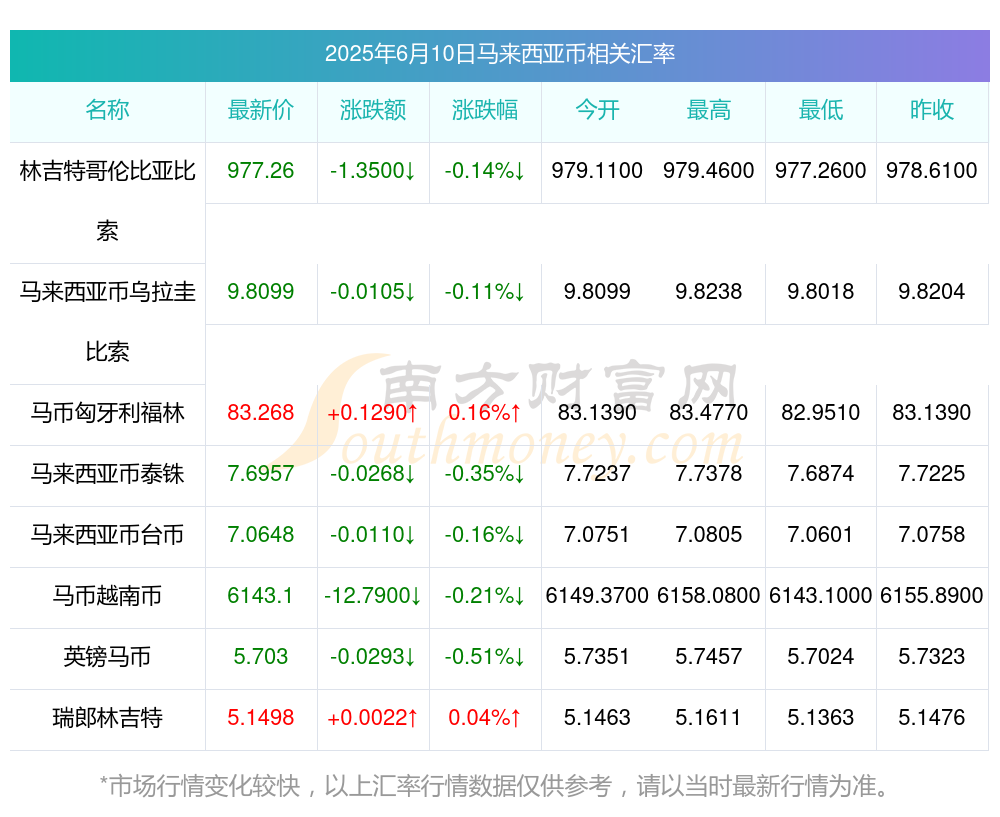Viewport: 1000px width, 817px height.
Task: Click previous close 5.1476
Action: click(x=932, y=718)
